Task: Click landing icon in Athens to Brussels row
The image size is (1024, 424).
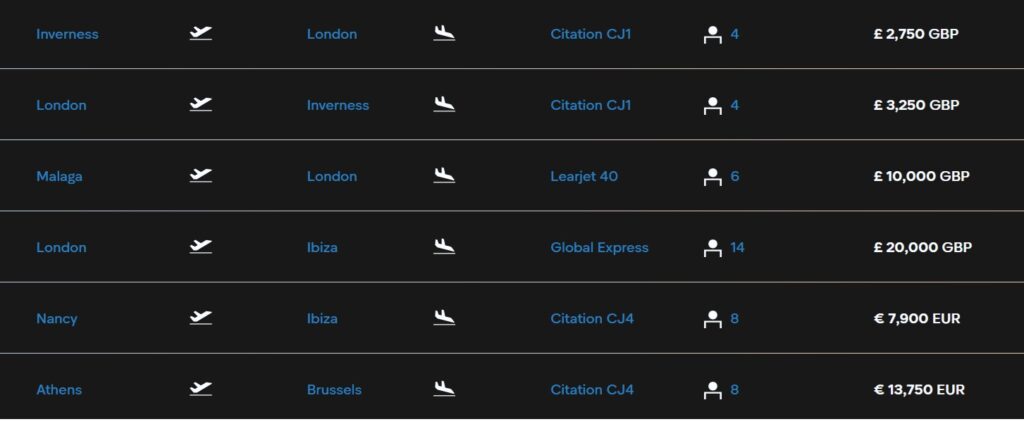Action: coord(444,389)
